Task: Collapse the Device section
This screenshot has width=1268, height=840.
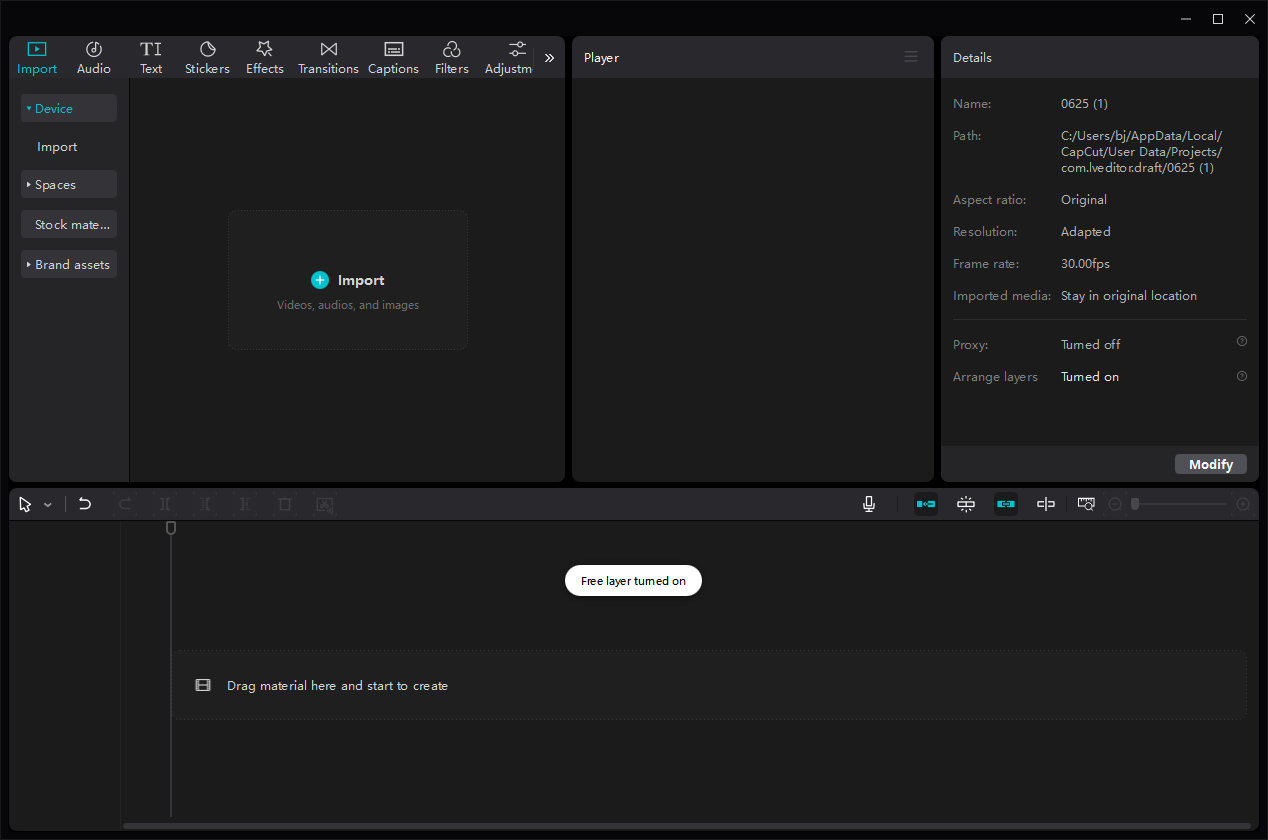Action: (69, 108)
